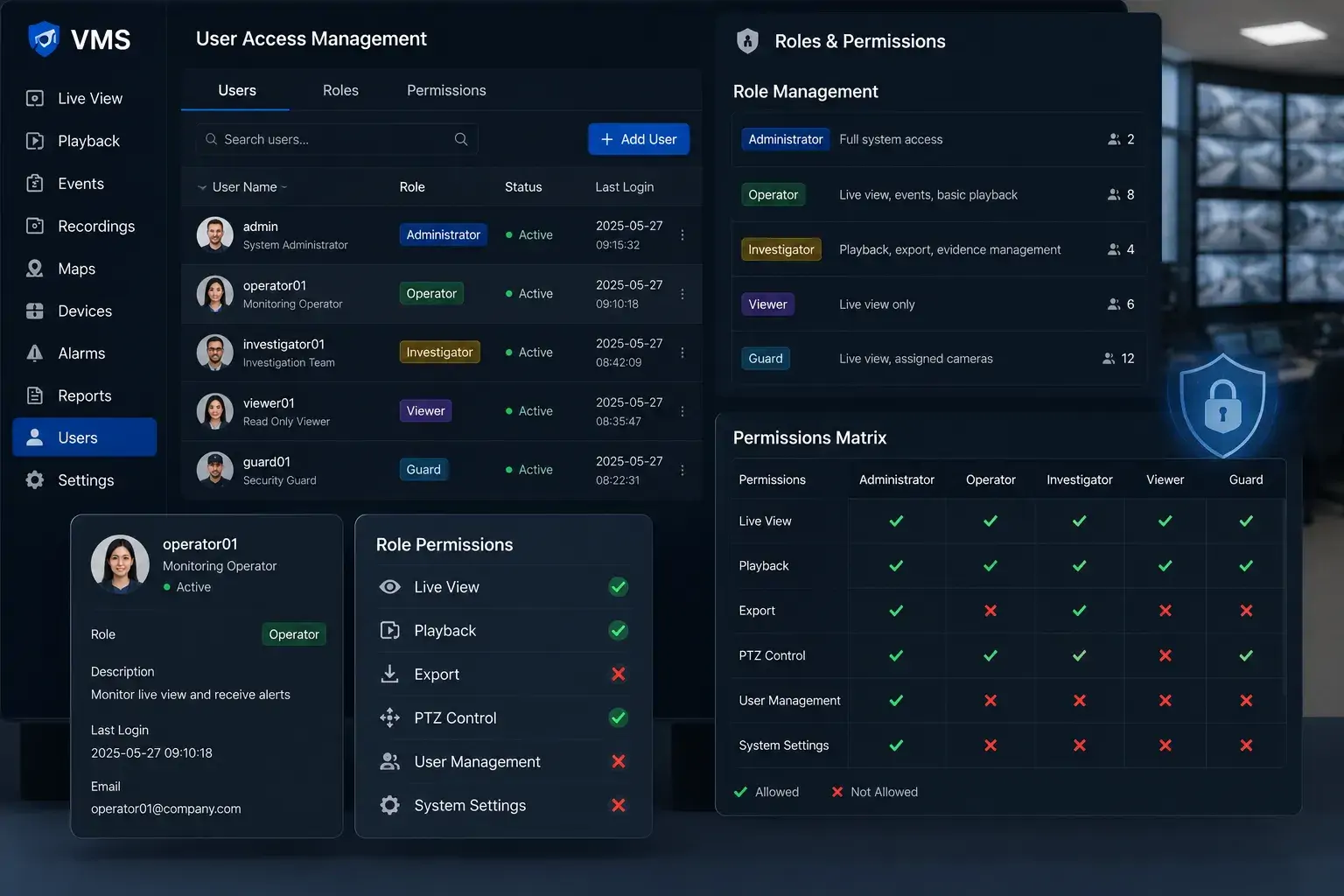The width and height of the screenshot is (1344, 896).
Task: Click the PTZ Control arrows icon
Action: [389, 717]
